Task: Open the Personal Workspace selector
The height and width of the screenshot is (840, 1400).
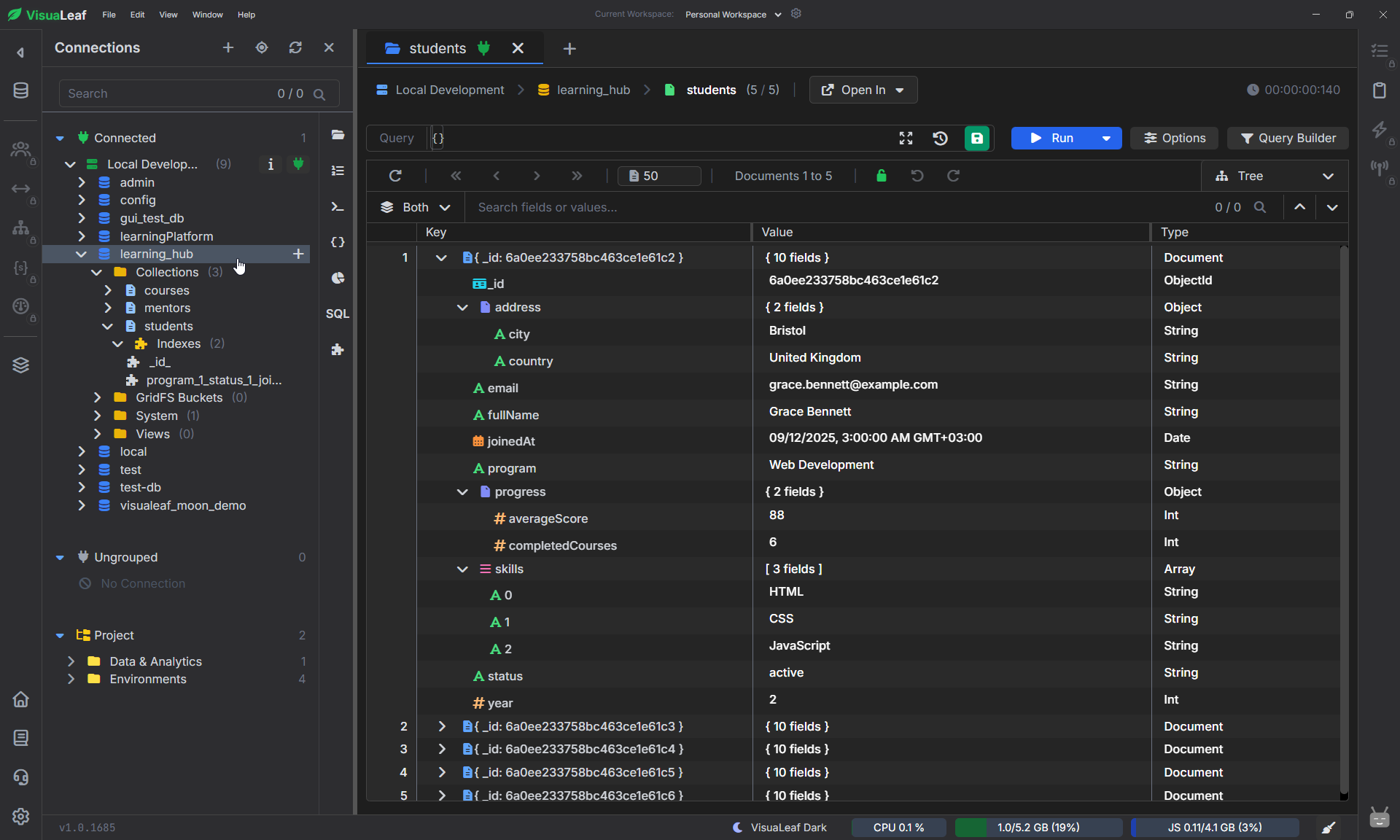Action: coord(733,15)
